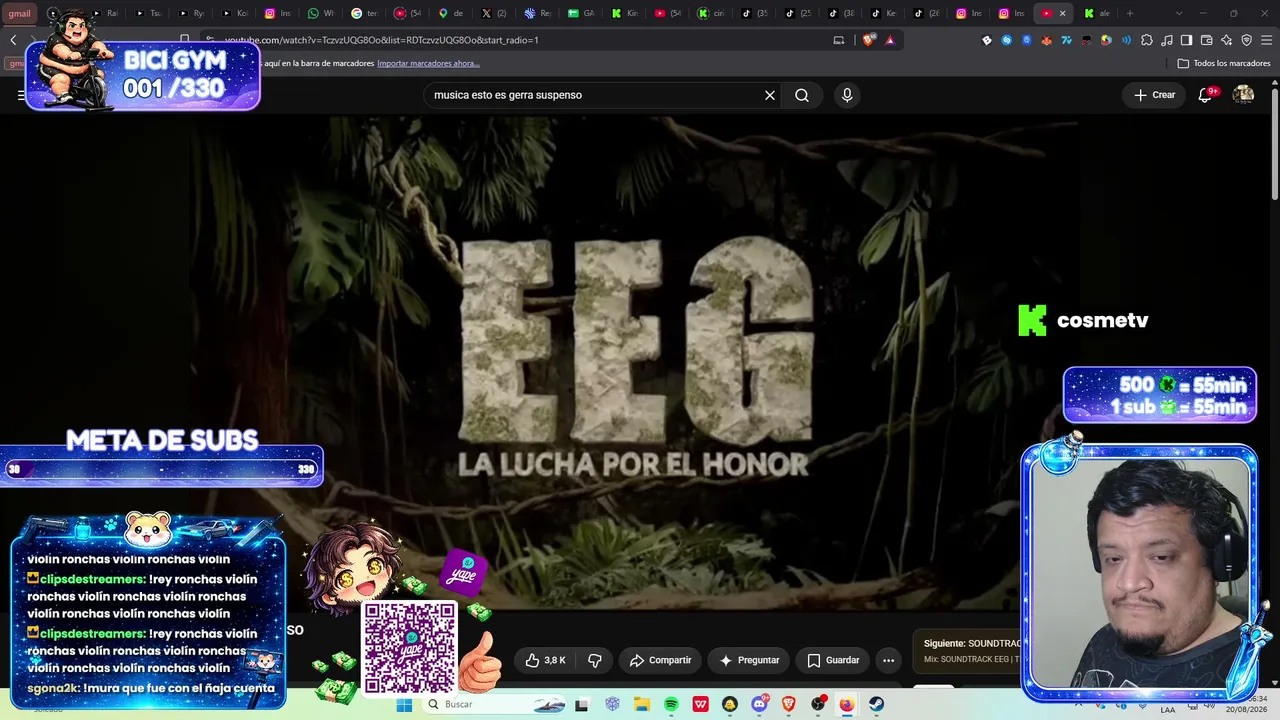Image resolution: width=1280 pixels, height=720 pixels.
Task: Open Brave Wallet icon
Action: (1207, 40)
